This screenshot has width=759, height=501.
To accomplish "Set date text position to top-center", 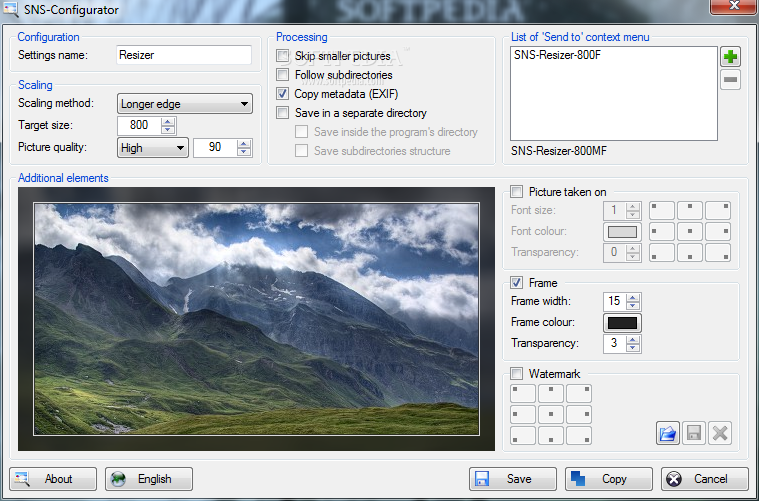I will (690, 211).
